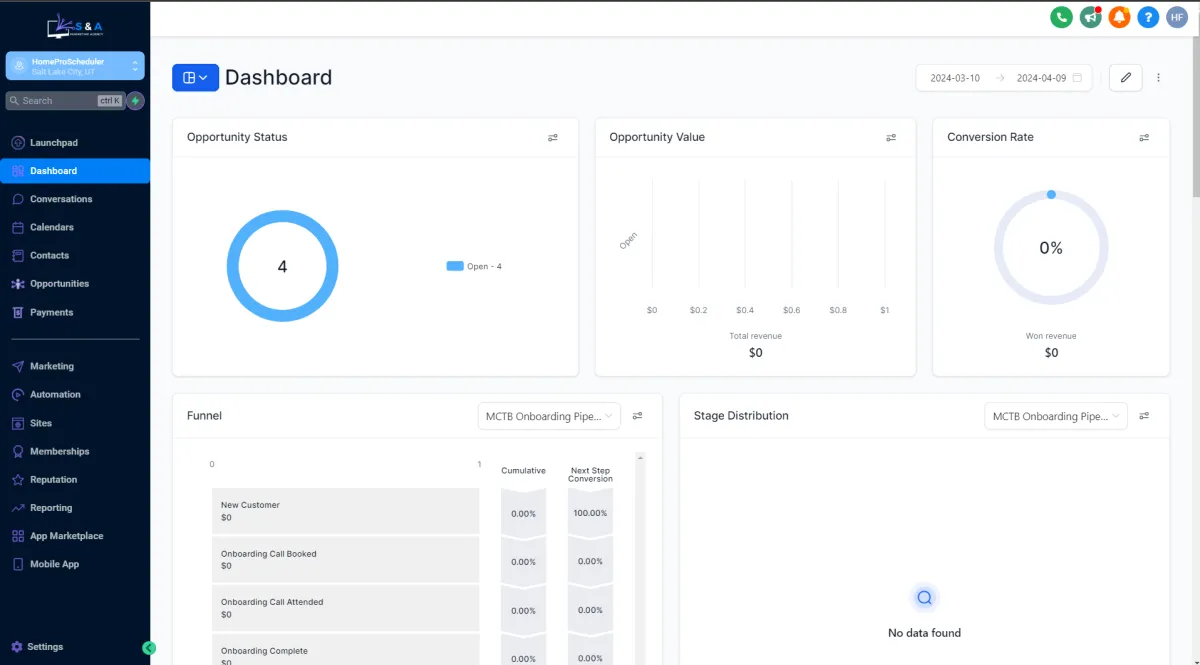The image size is (1200, 665).
Task: Click the 100.00% next step conversion value
Action: coord(590,513)
